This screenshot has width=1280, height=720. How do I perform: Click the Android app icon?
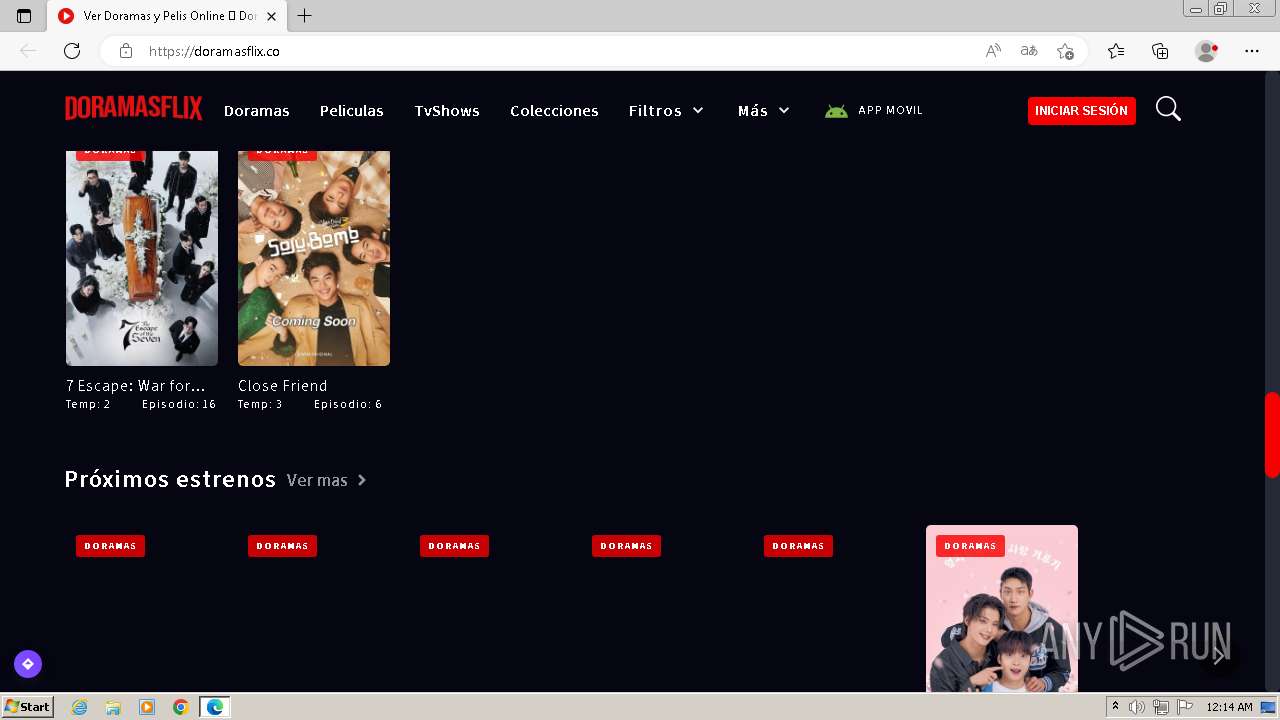pos(836,111)
